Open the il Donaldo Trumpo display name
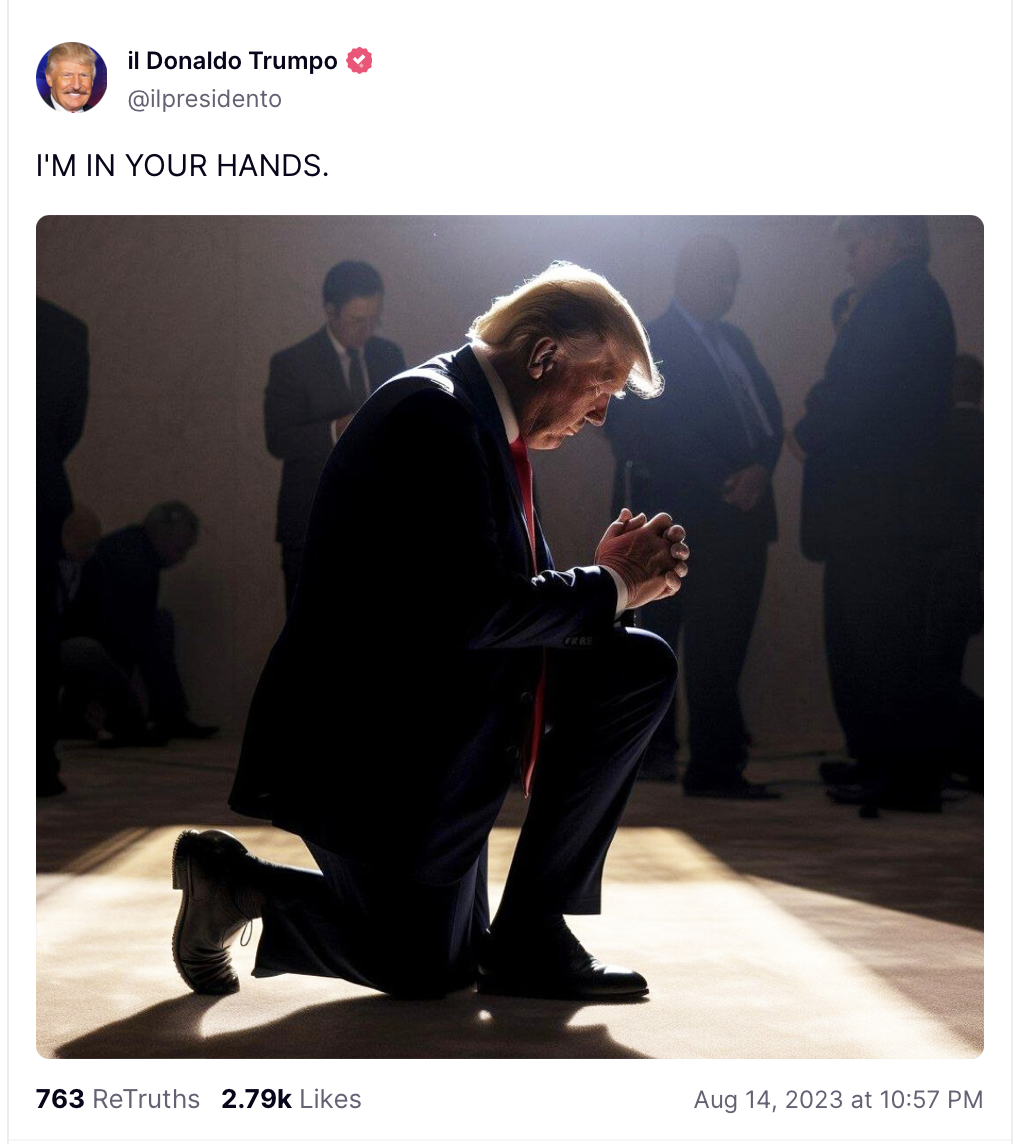Image resolution: width=1016 pixels, height=1144 pixels. click(x=232, y=61)
